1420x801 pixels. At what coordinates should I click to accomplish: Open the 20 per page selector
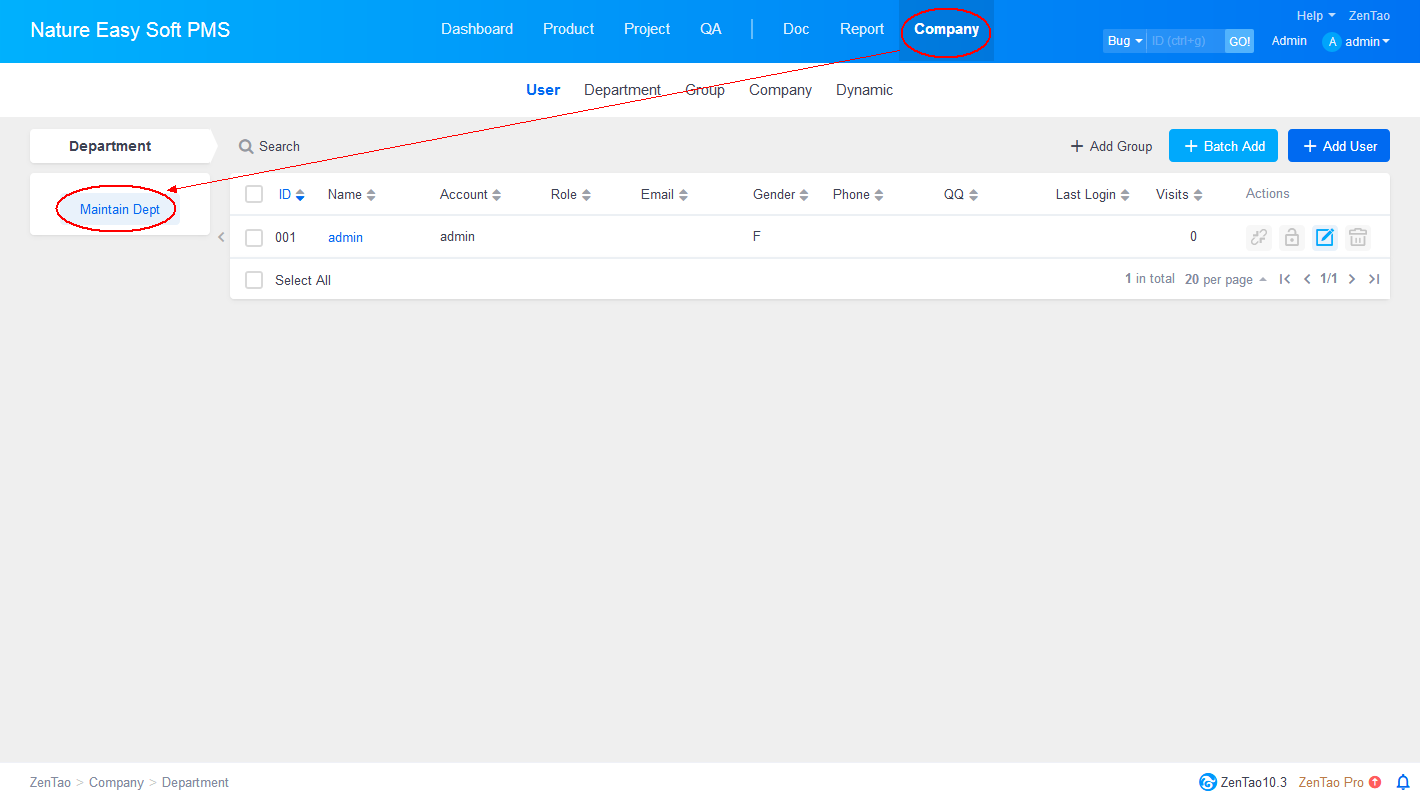click(1225, 280)
